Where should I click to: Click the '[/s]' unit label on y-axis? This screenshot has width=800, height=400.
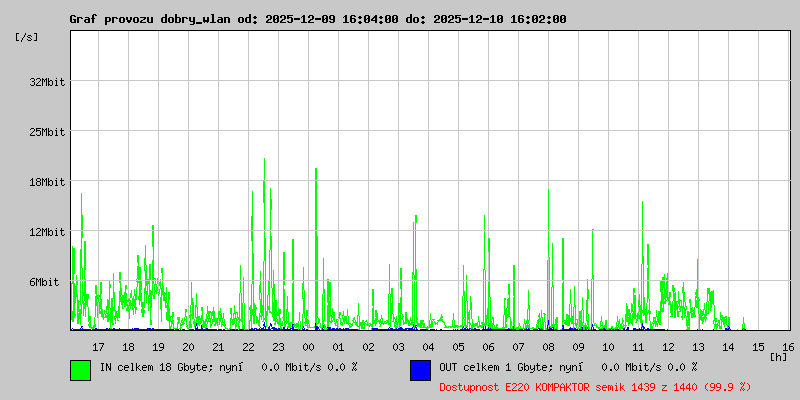click(x=27, y=37)
